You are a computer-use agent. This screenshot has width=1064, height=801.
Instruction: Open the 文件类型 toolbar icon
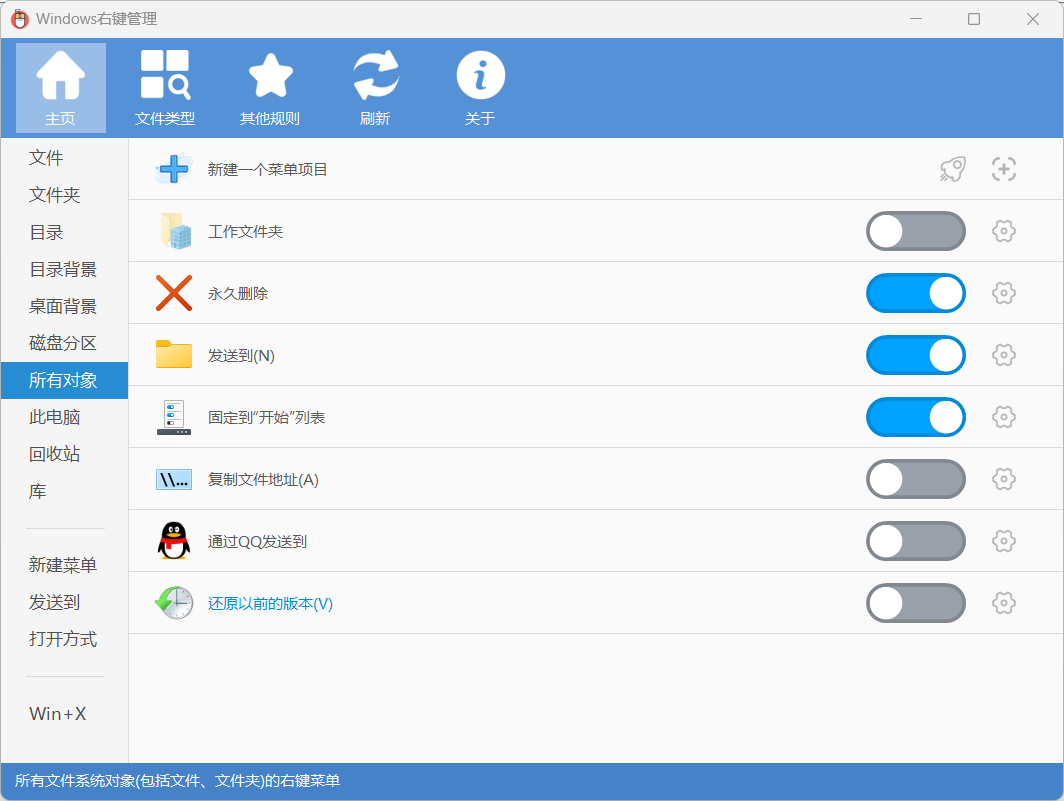click(x=165, y=77)
